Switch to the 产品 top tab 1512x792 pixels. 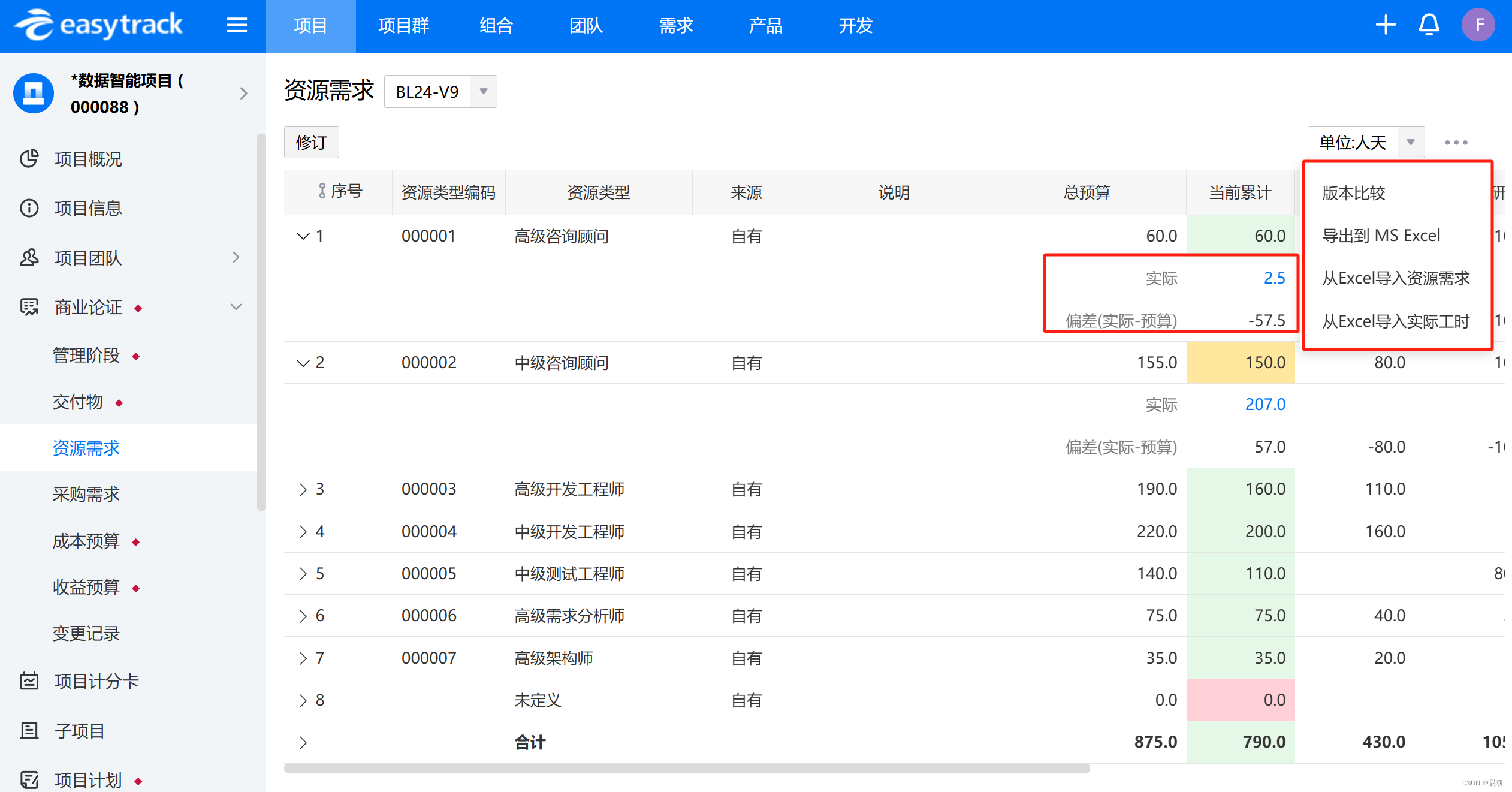point(766,26)
